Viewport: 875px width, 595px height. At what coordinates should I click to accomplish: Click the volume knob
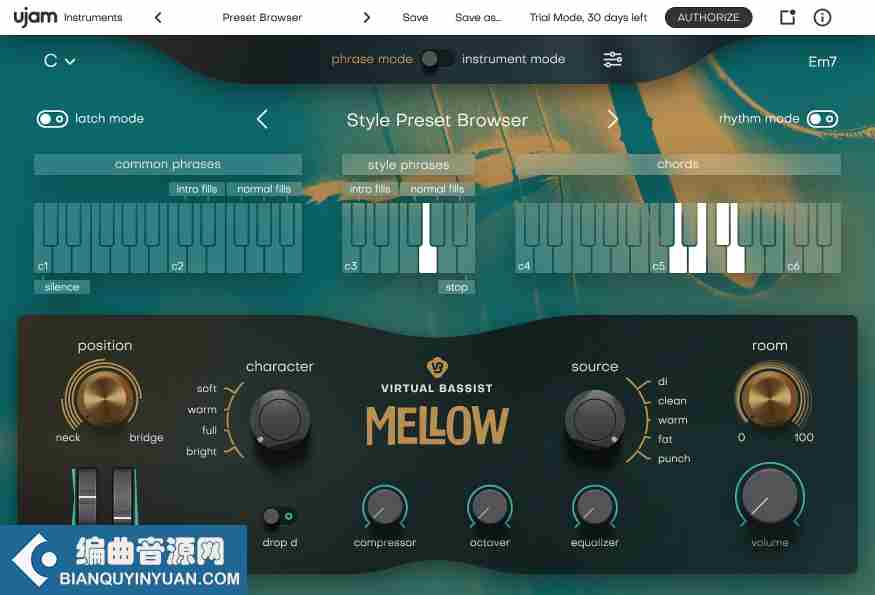click(770, 496)
